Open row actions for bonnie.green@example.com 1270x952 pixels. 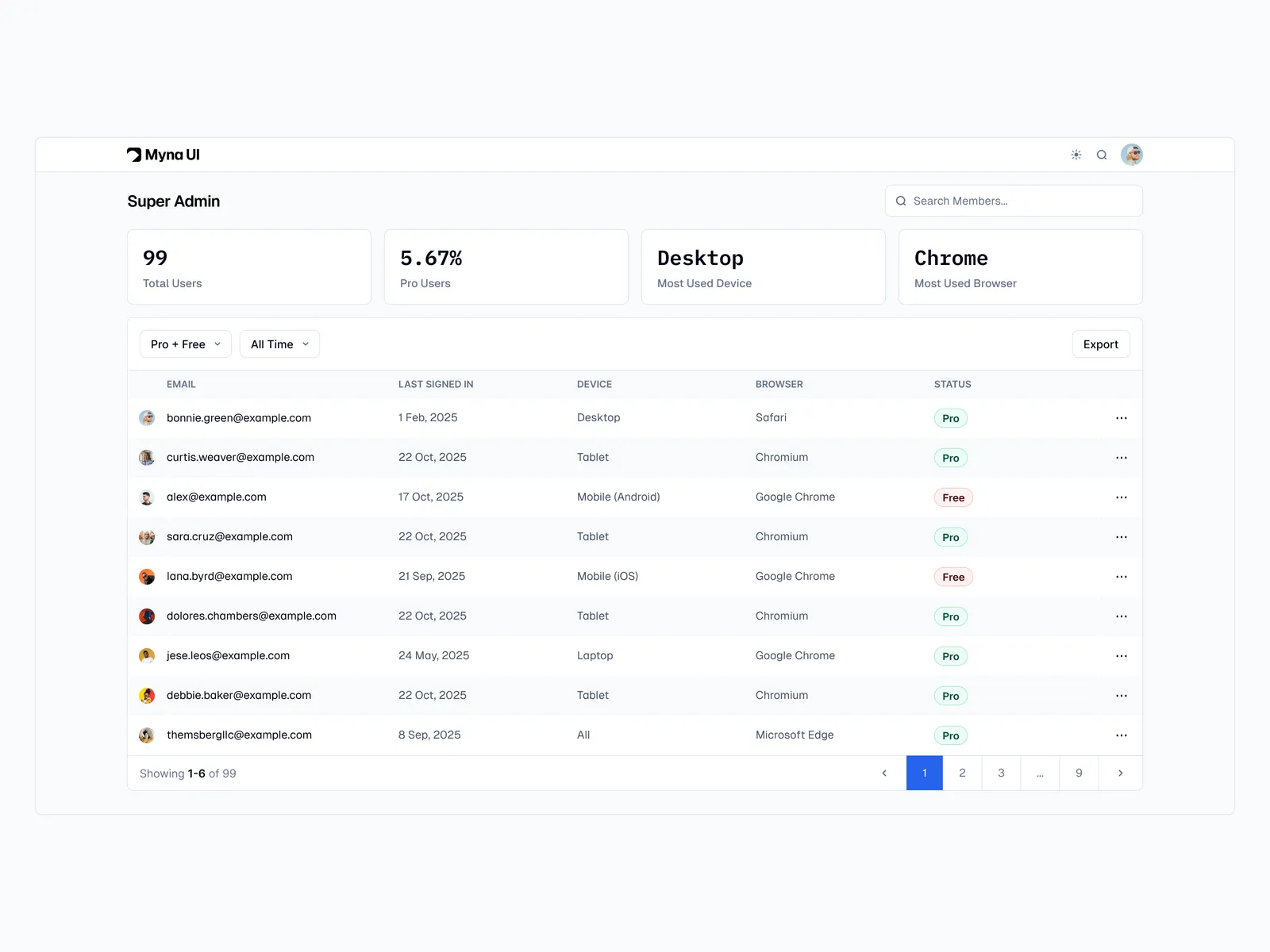[x=1121, y=418]
